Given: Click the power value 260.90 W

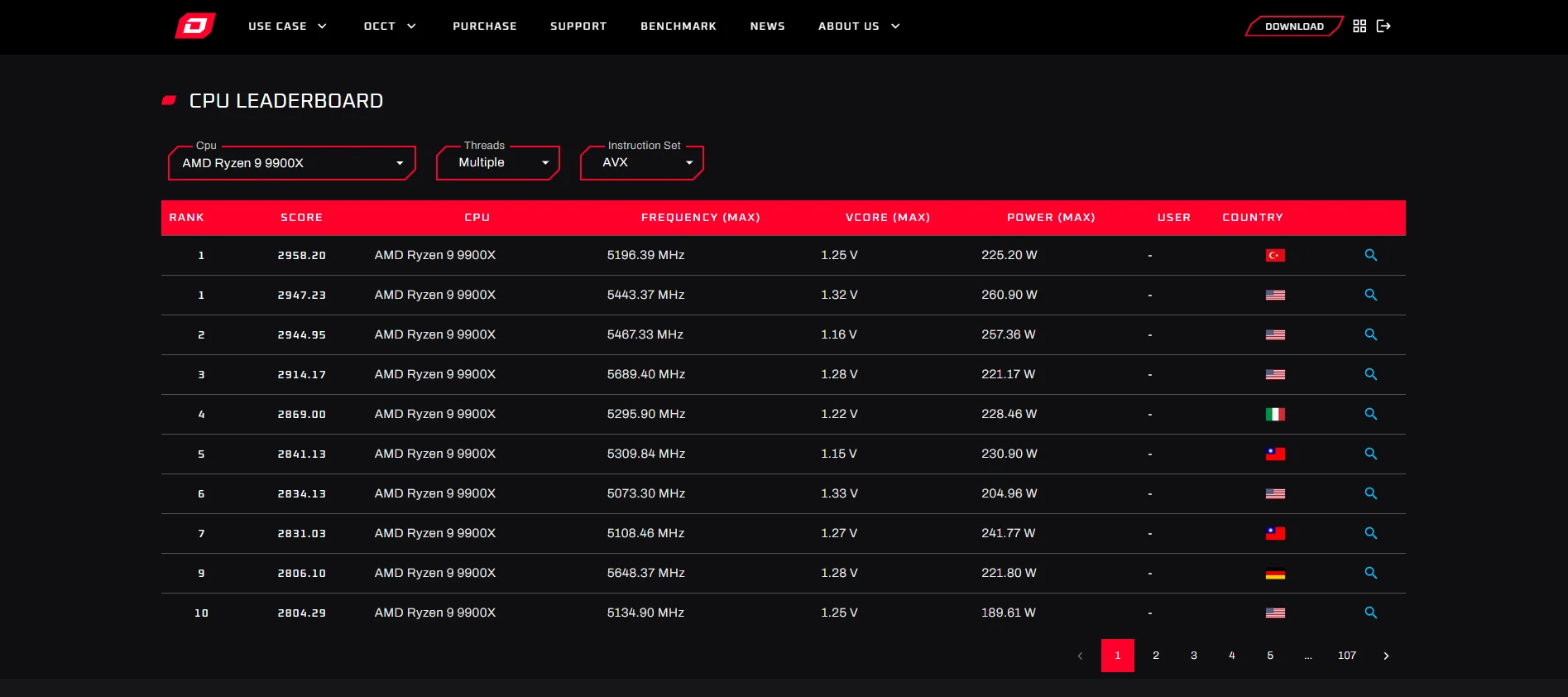Looking at the screenshot, I should click(x=1009, y=295).
